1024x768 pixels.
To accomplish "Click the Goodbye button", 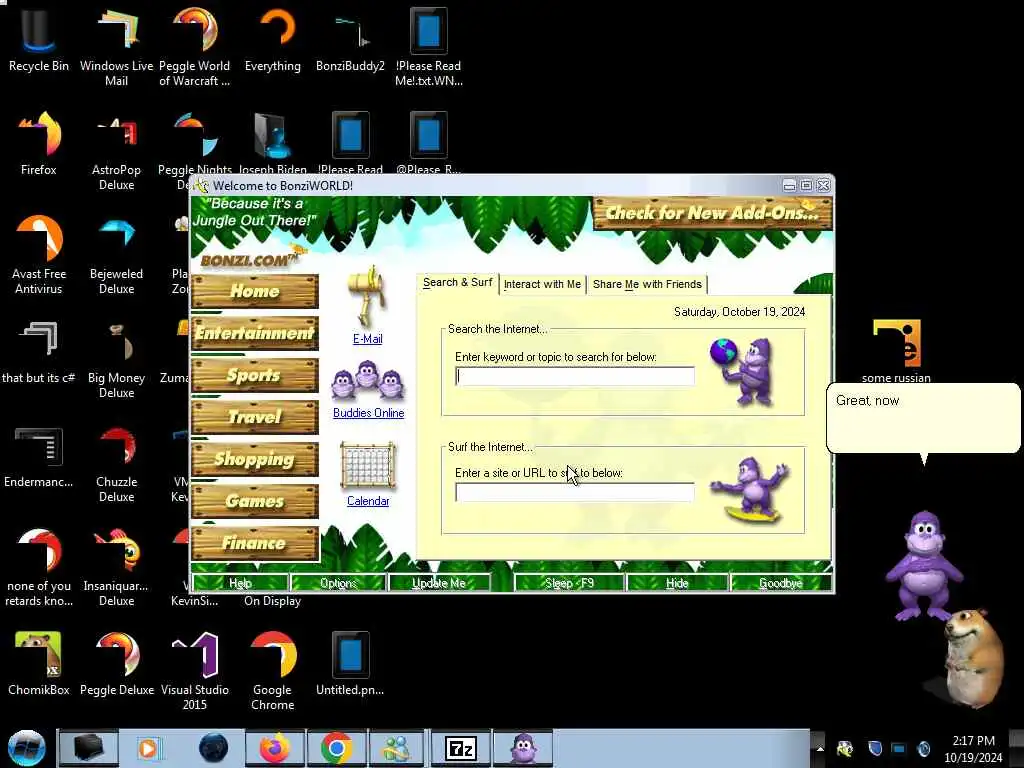I will pyautogui.click(x=780, y=583).
